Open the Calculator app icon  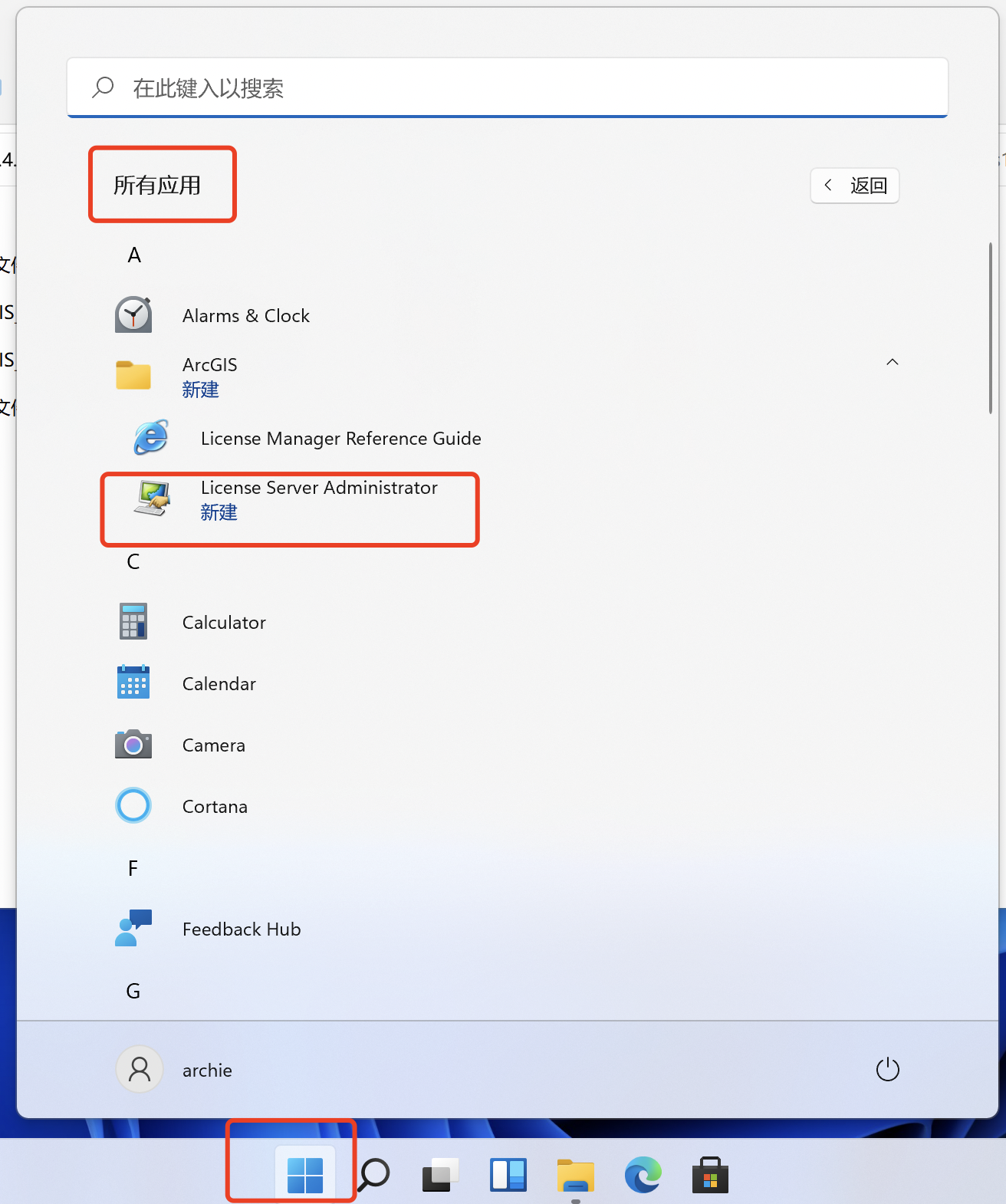tap(133, 621)
